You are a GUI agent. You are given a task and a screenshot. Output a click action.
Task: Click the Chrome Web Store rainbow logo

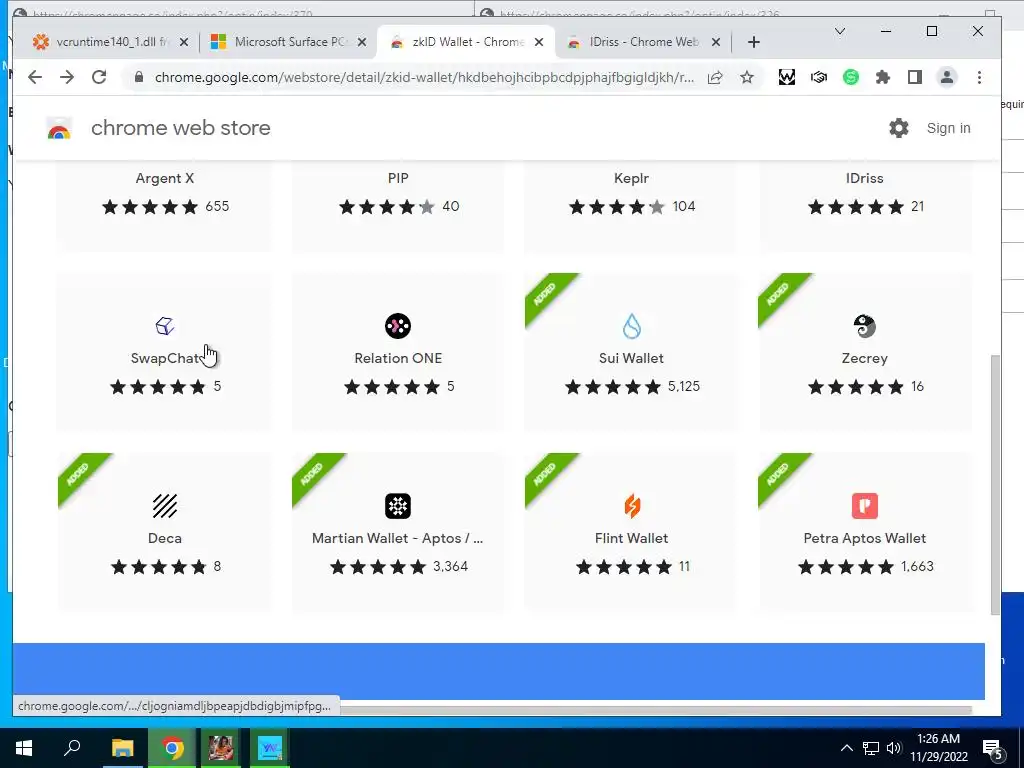coord(59,129)
